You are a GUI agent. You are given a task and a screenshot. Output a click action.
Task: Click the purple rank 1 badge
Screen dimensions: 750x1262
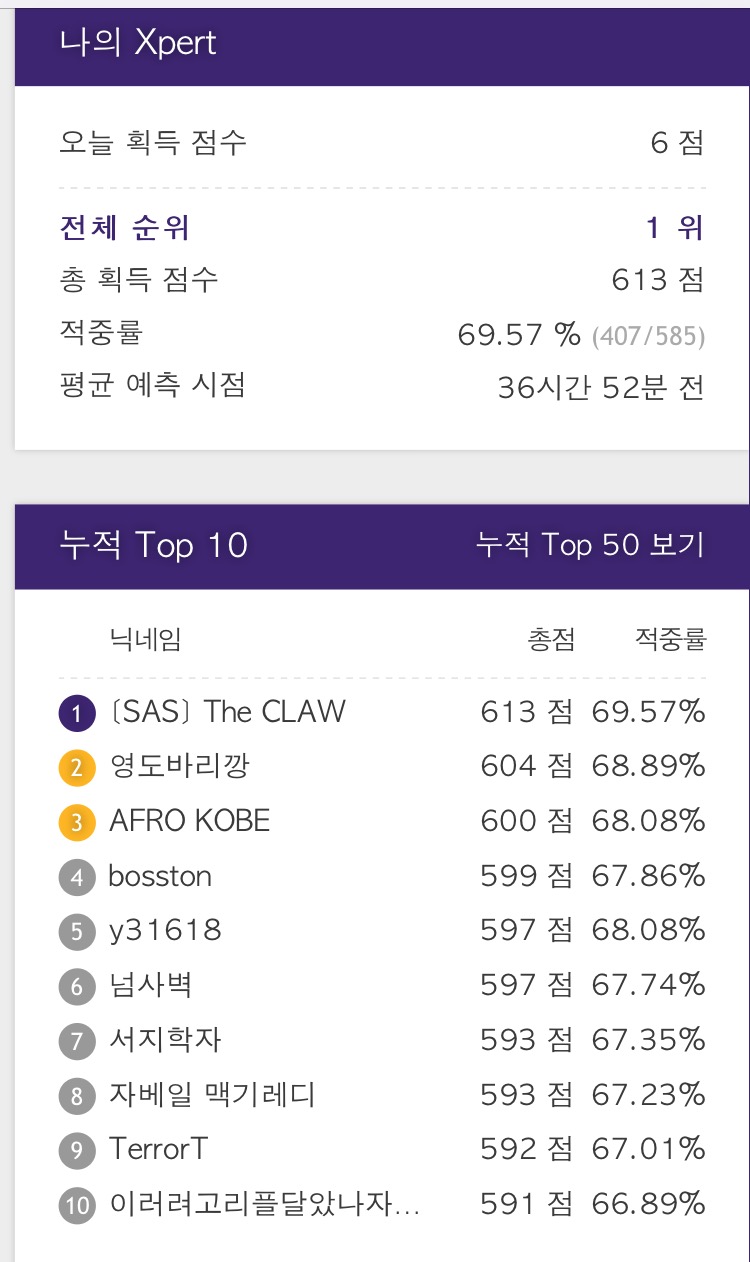click(x=77, y=713)
